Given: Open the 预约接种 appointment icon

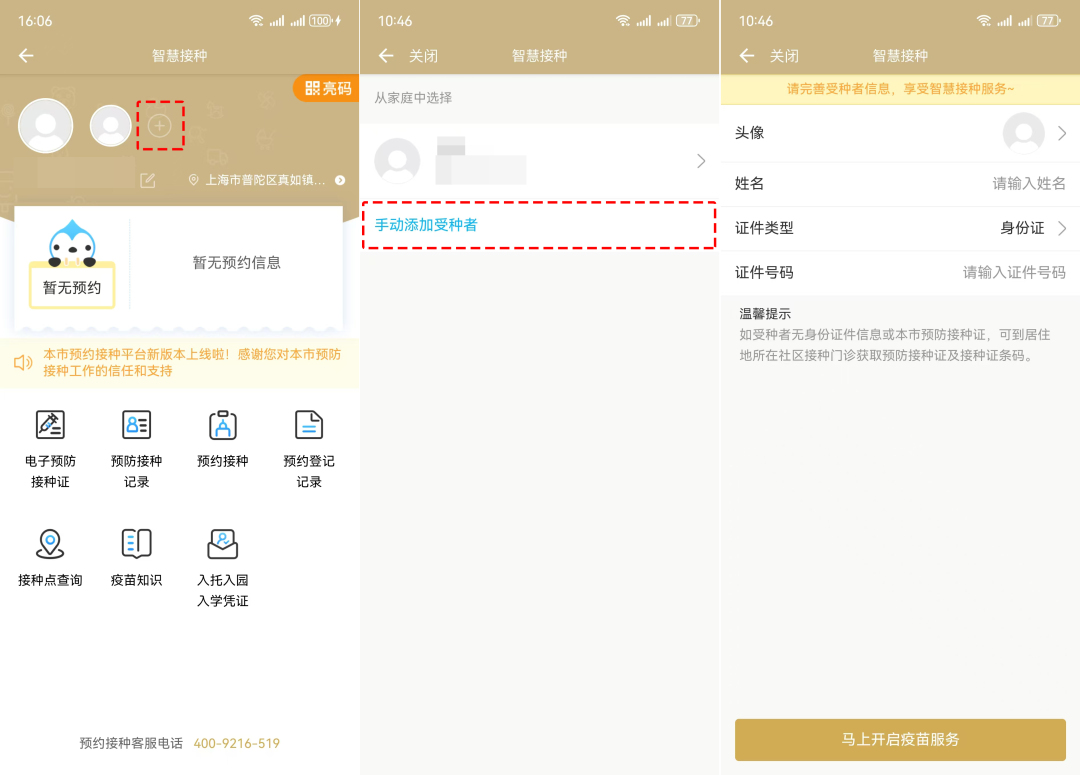Looking at the screenshot, I should [222, 425].
